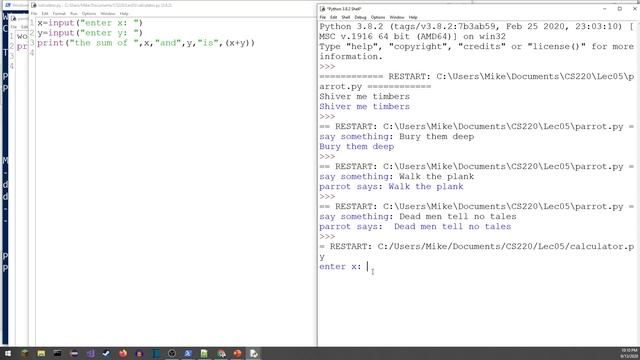Open the black terminal taskbar icon

point(58,353)
